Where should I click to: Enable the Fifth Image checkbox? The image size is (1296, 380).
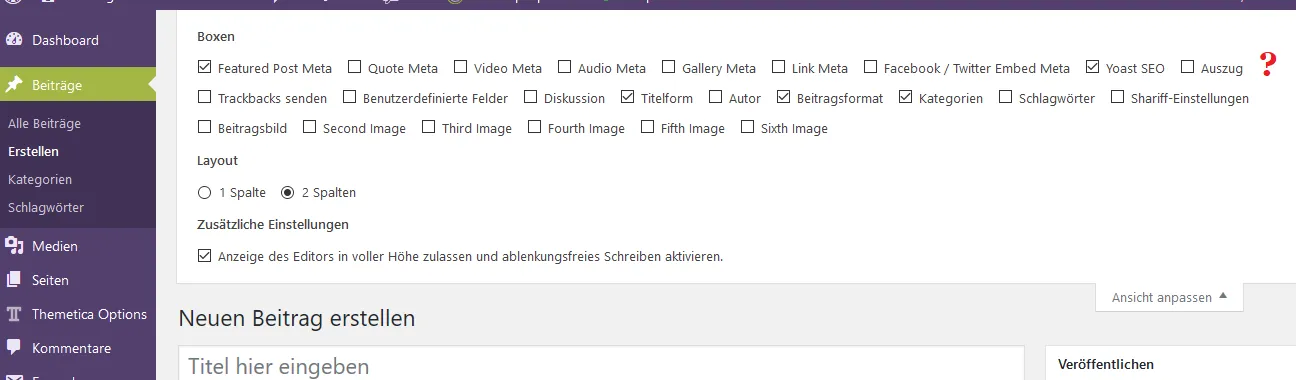coord(647,128)
